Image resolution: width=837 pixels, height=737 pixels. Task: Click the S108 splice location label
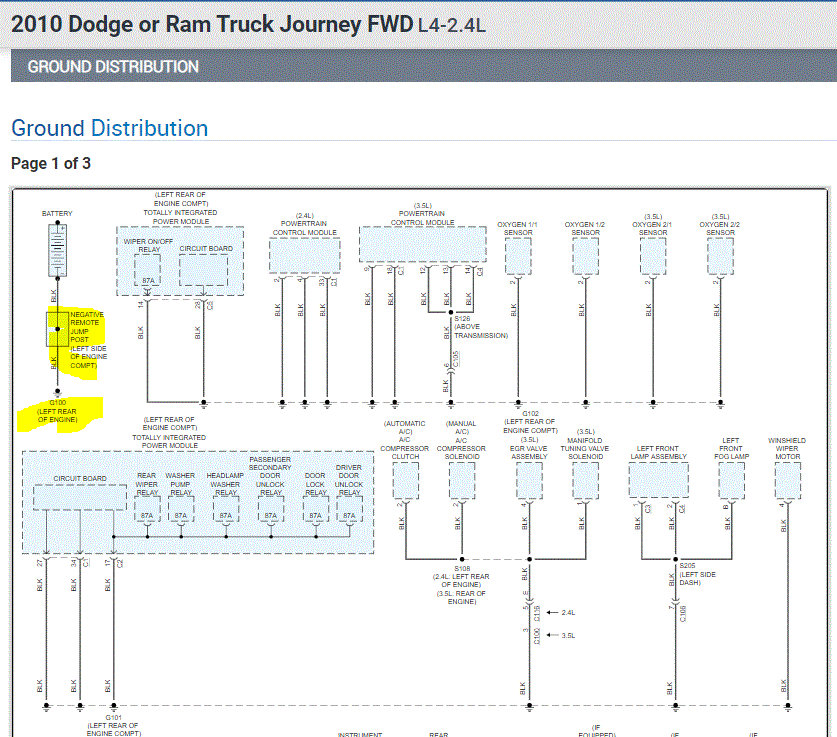point(461,585)
